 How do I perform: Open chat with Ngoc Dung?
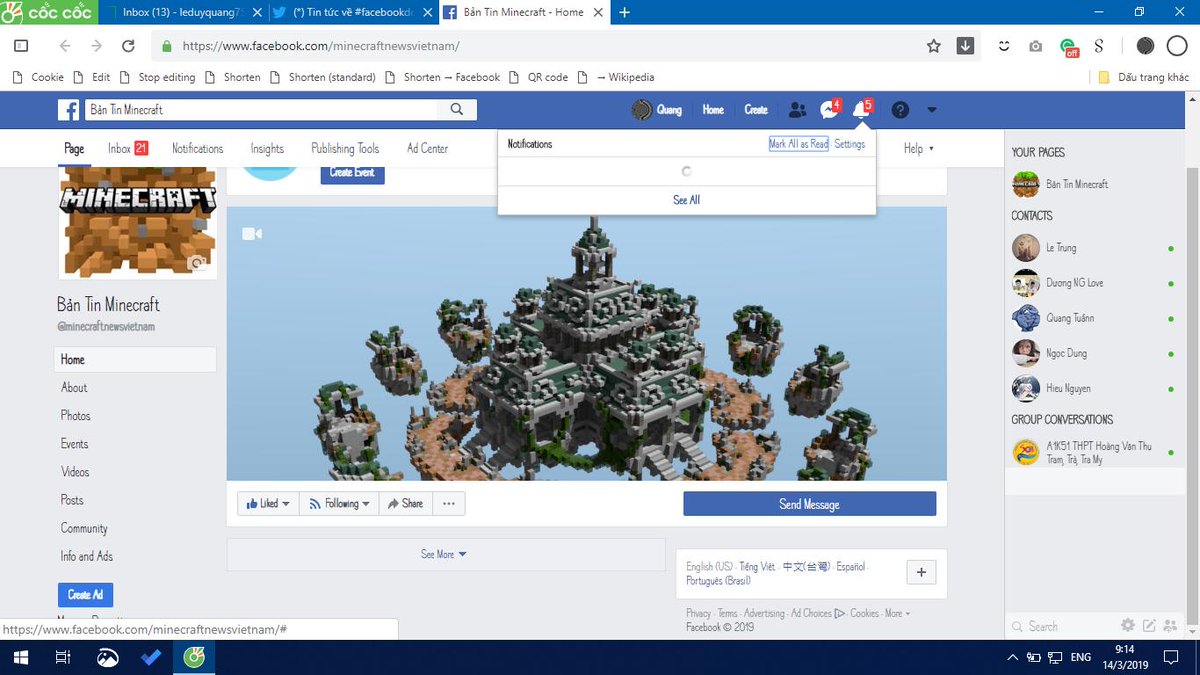[x=1094, y=353]
